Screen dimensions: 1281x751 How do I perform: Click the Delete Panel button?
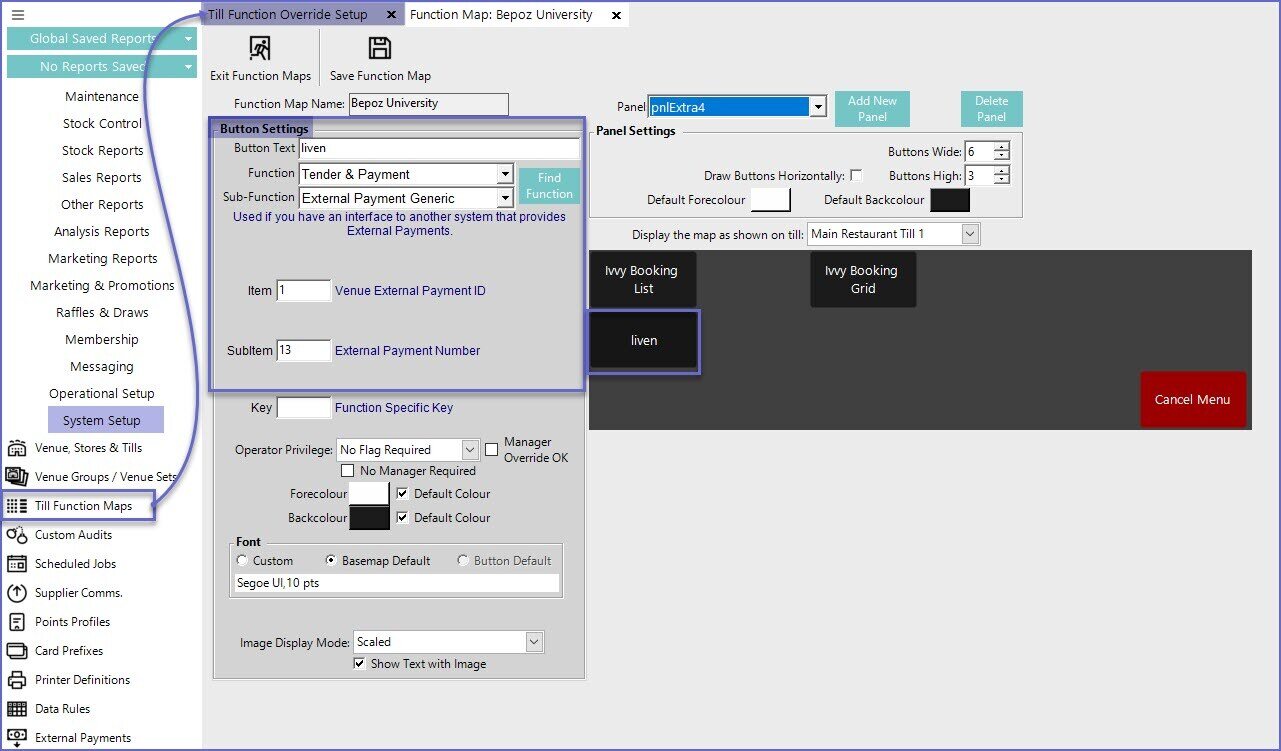tap(991, 109)
